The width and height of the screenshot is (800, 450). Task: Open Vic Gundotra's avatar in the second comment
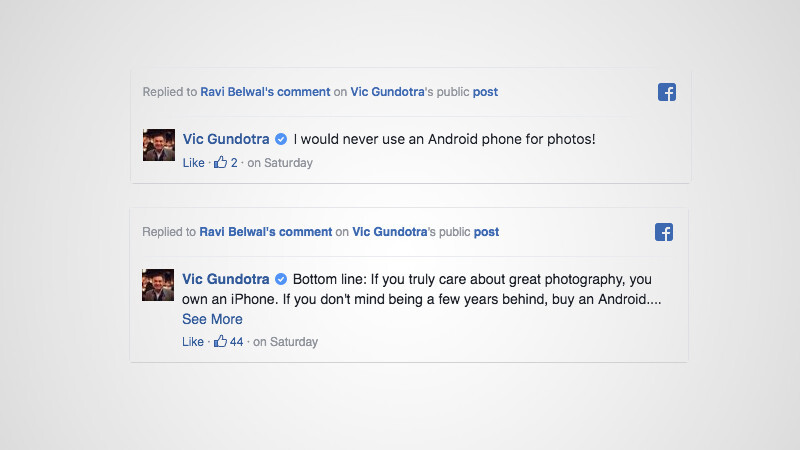click(x=159, y=285)
